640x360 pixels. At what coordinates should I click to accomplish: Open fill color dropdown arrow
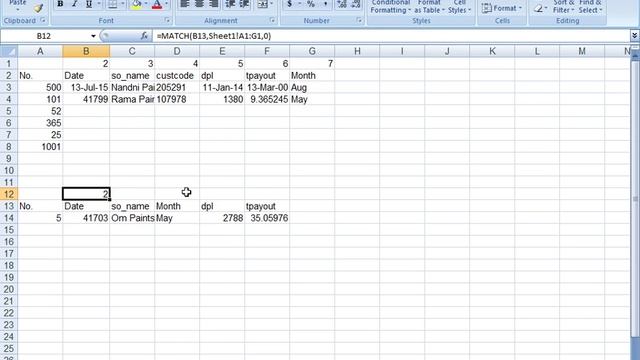(x=146, y=4)
